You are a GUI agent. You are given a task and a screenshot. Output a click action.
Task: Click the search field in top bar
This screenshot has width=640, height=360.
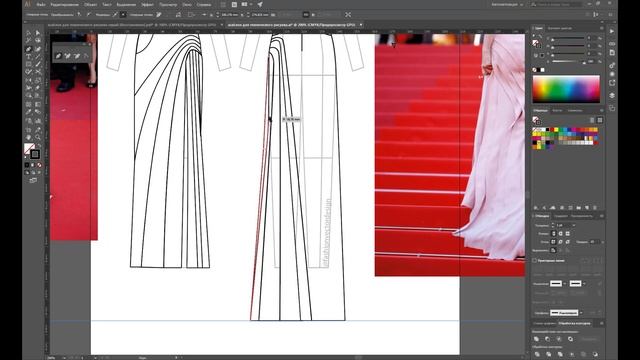(x=556, y=4)
